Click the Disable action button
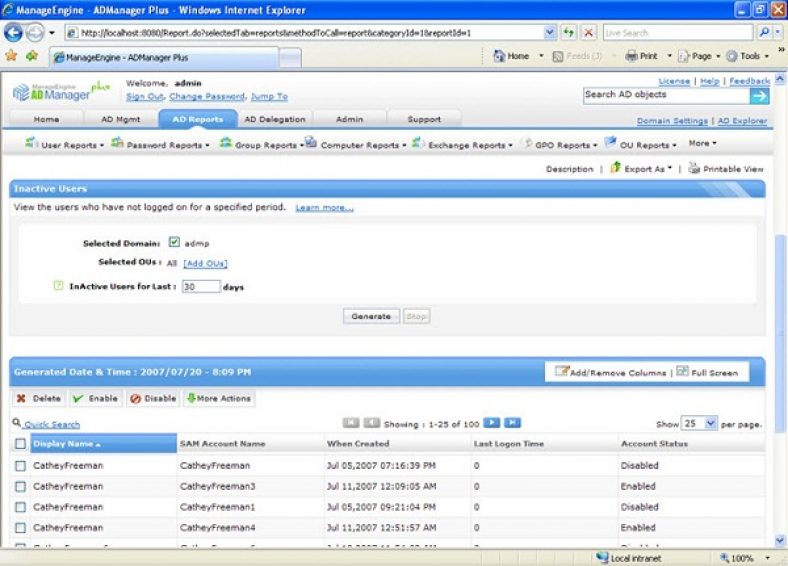 [x=153, y=398]
